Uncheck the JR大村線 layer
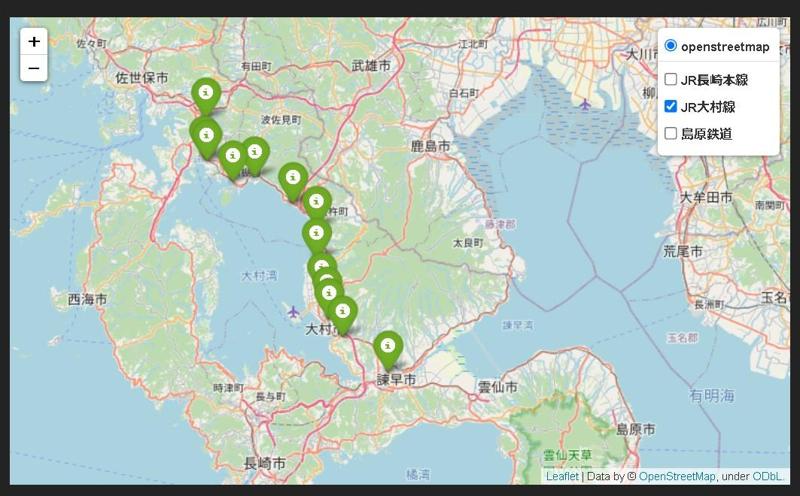The width and height of the screenshot is (800, 496). 671,106
